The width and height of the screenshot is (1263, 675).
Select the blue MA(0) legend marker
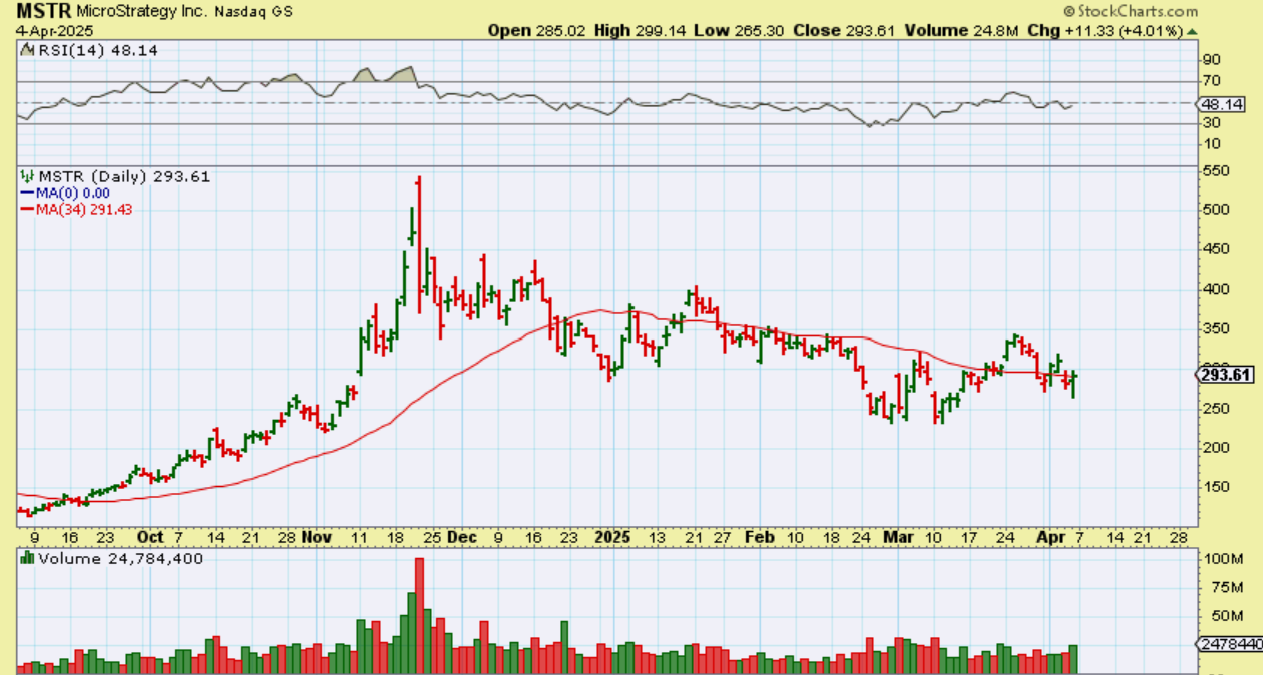(28, 193)
